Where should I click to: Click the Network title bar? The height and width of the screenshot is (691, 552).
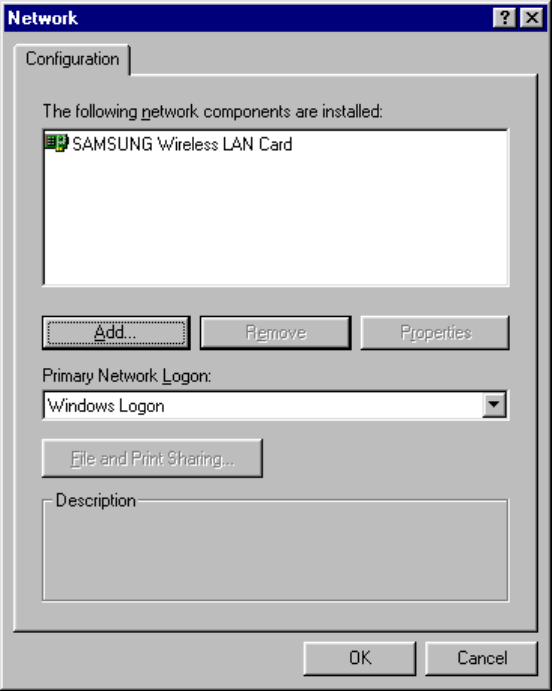(247, 18)
